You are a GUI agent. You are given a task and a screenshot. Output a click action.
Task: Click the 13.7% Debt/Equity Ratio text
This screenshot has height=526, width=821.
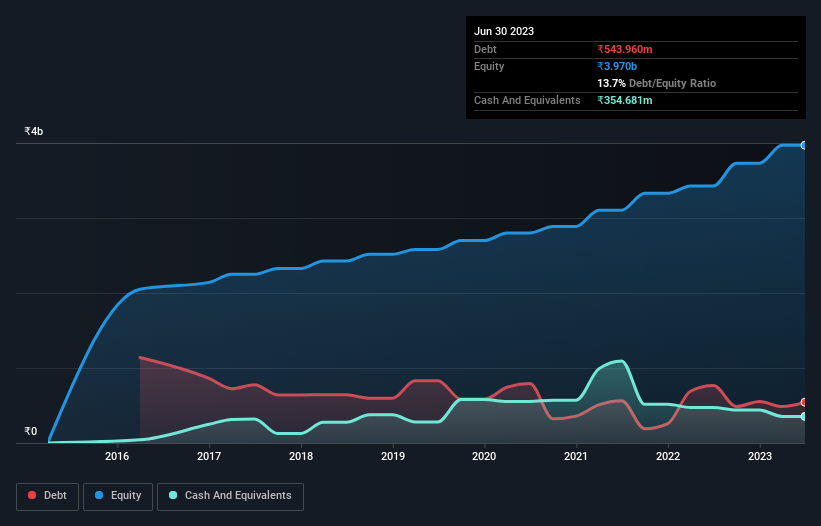tap(657, 83)
